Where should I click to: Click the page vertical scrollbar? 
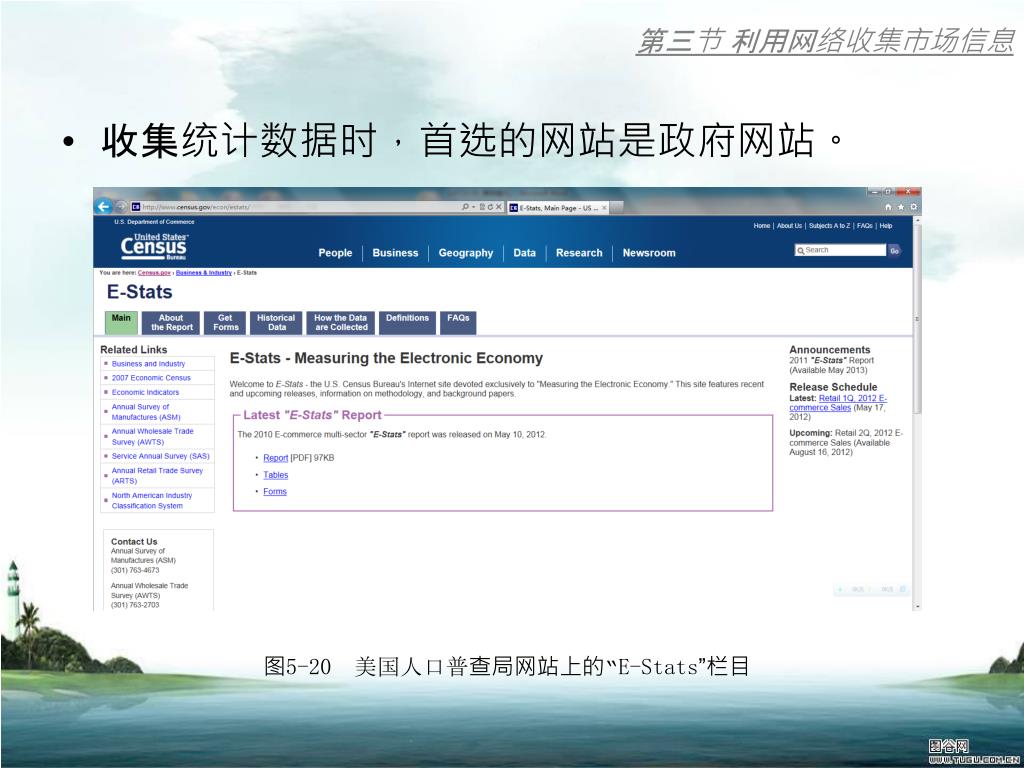click(917, 411)
